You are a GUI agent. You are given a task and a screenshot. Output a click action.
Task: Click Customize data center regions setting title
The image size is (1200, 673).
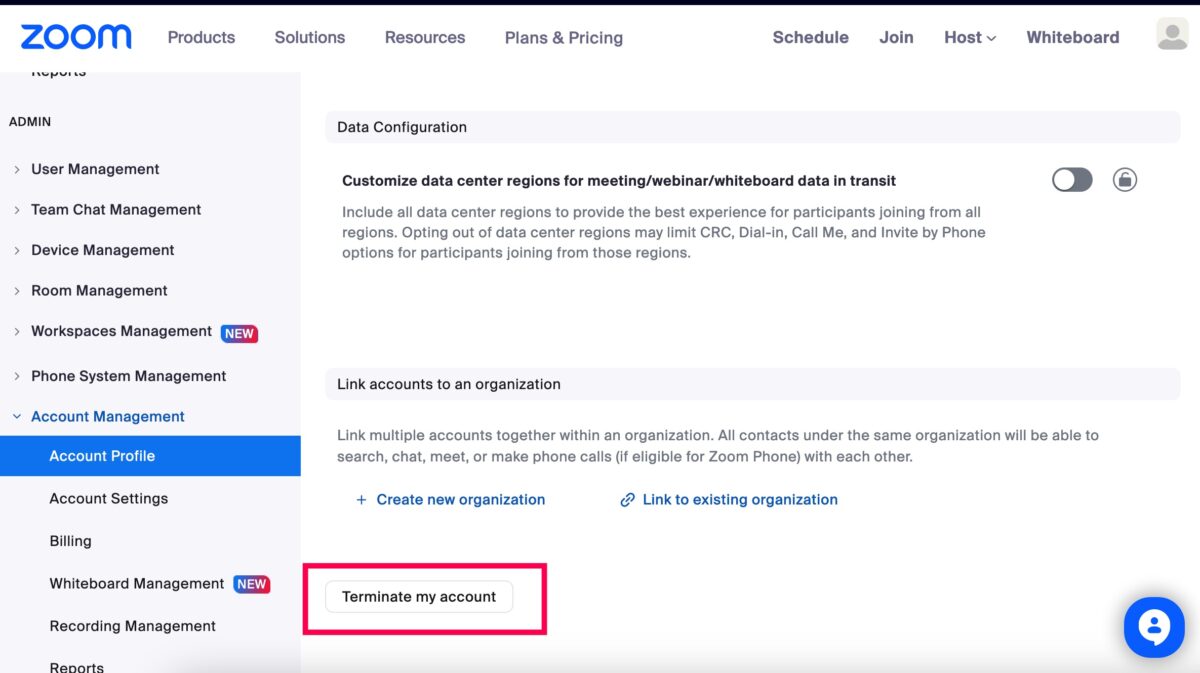coord(619,181)
